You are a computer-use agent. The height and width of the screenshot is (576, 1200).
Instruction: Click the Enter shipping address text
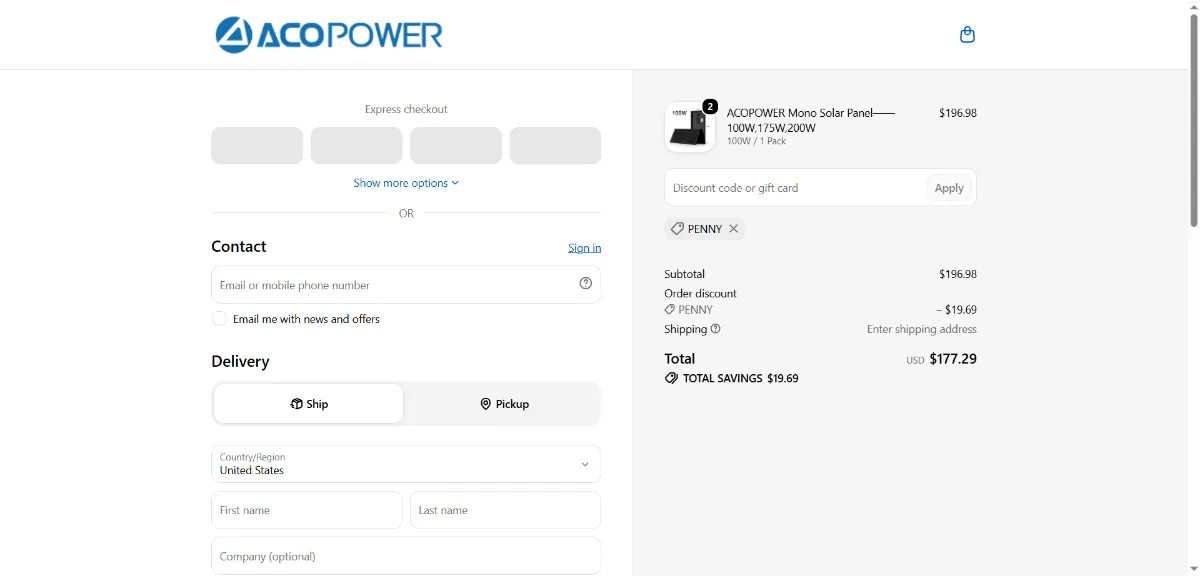(x=922, y=329)
